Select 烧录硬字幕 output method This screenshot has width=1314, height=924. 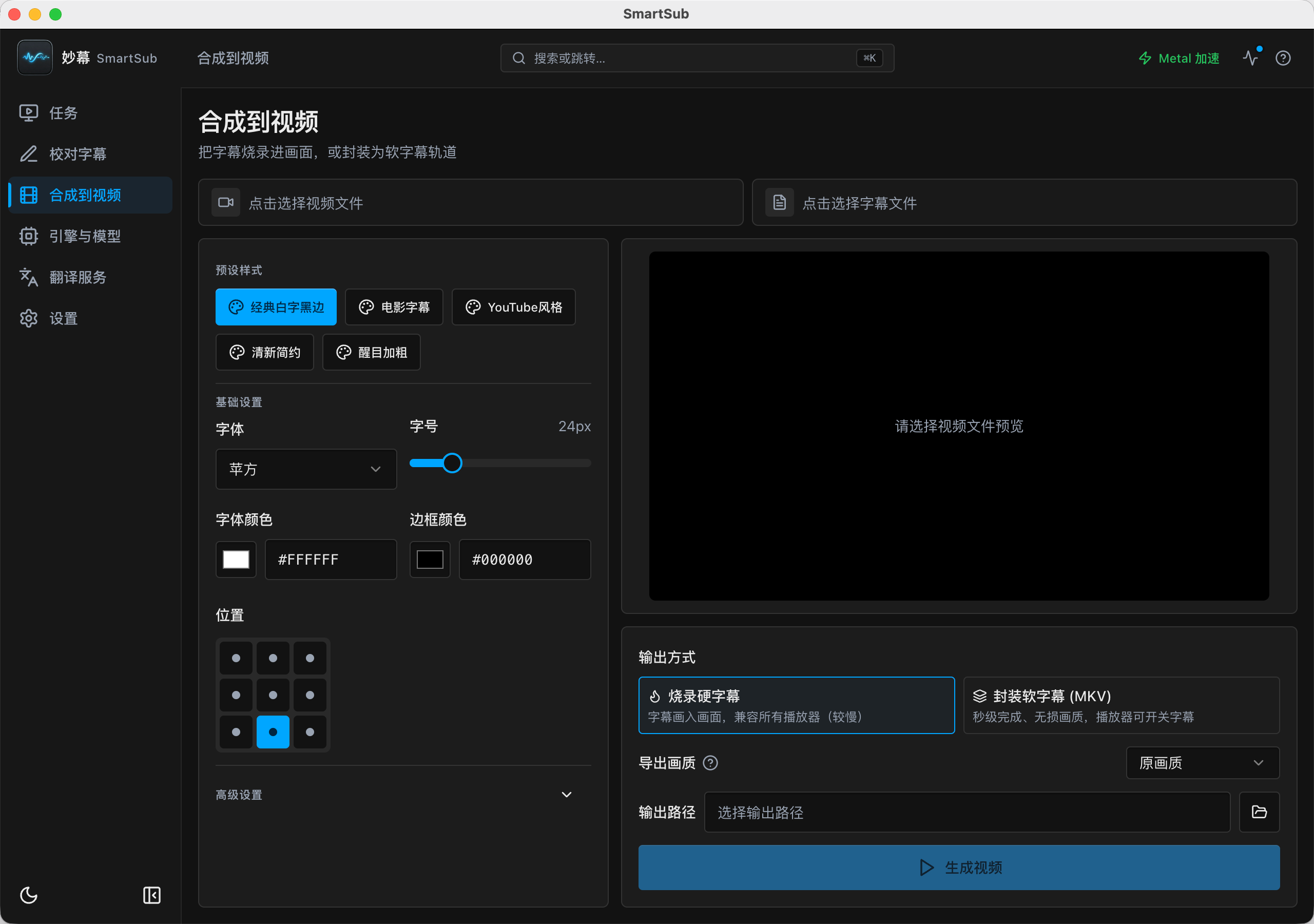797,705
